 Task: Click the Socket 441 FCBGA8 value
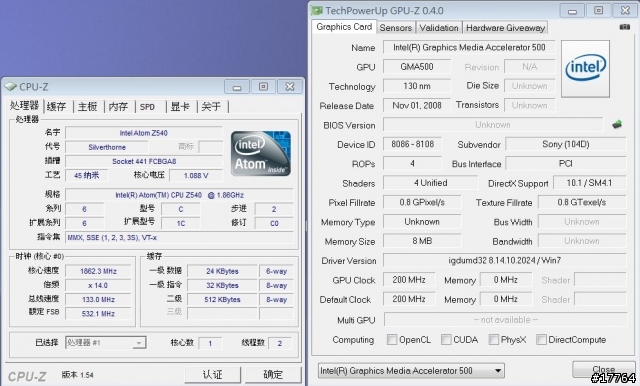144,161
